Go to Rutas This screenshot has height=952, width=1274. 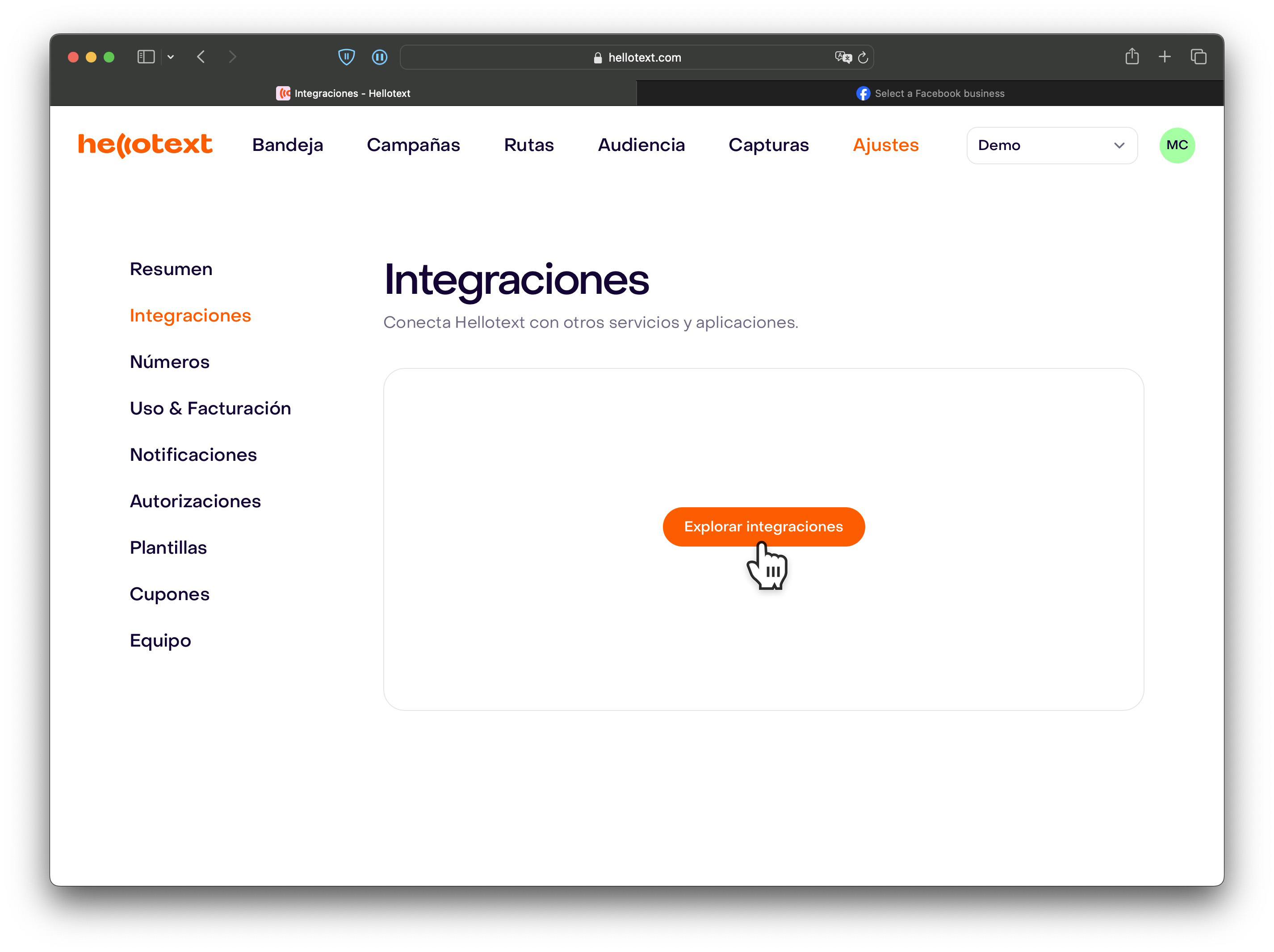[529, 145]
